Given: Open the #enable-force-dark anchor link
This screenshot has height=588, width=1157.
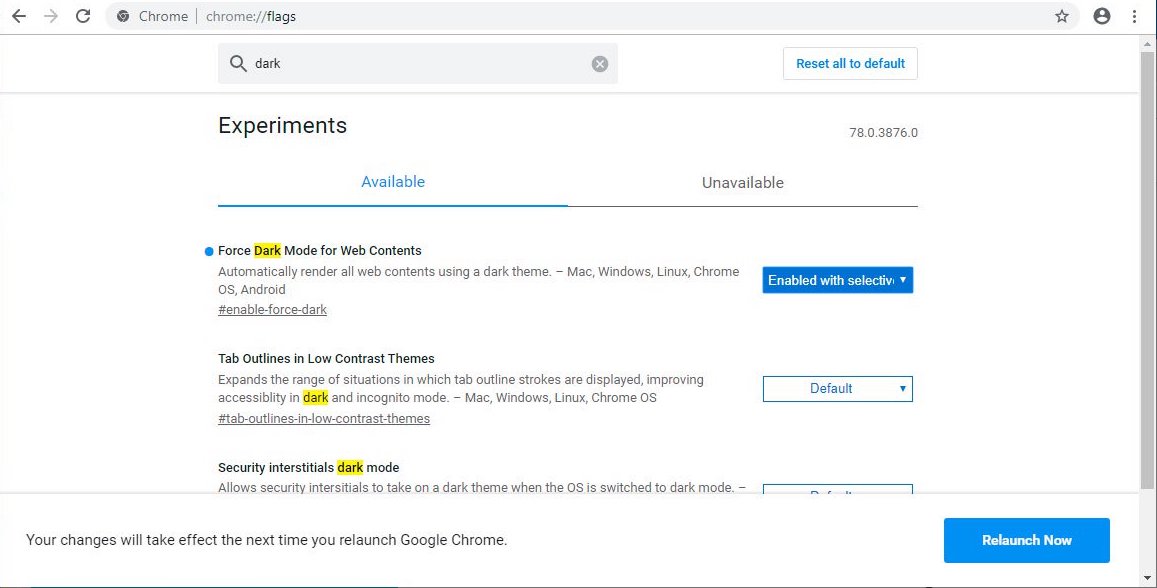Looking at the screenshot, I should coord(272,309).
